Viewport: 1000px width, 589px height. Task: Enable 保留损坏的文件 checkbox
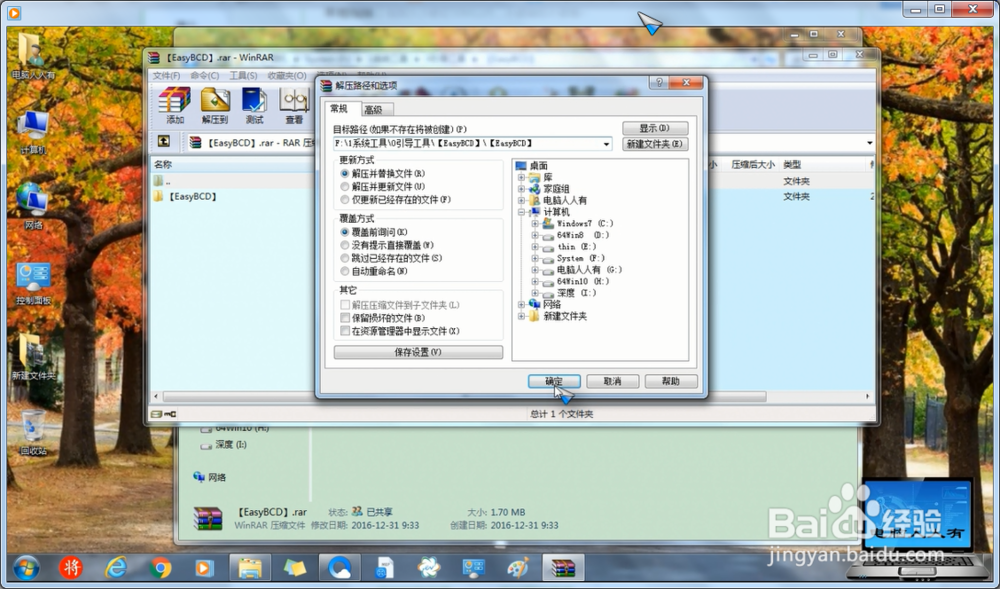(x=345, y=317)
